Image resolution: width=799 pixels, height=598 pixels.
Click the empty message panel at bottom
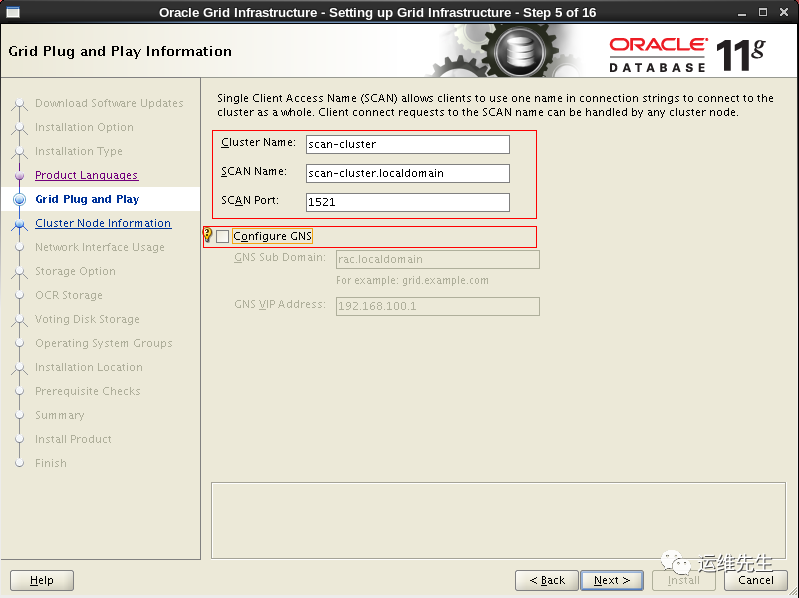[498, 520]
